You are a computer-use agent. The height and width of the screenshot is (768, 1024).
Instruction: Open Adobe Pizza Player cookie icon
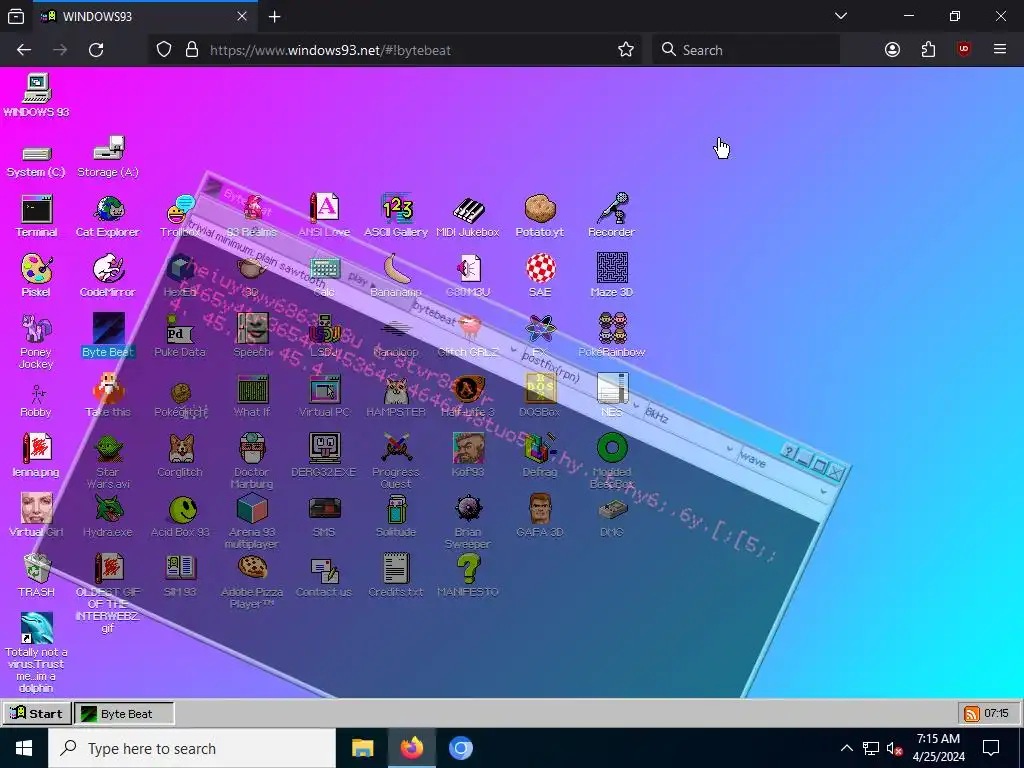[252, 567]
